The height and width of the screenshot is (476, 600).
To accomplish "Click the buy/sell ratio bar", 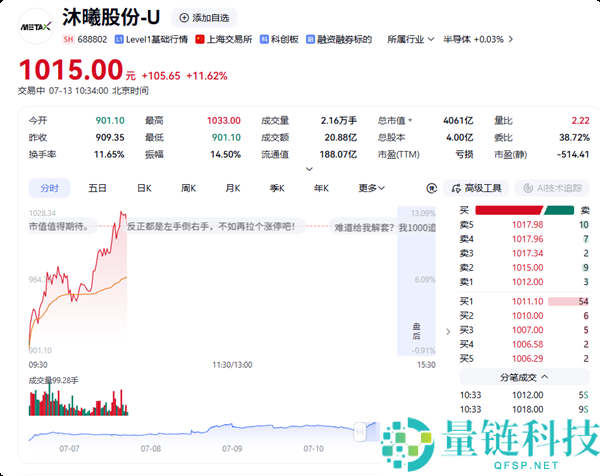I will coord(525,210).
